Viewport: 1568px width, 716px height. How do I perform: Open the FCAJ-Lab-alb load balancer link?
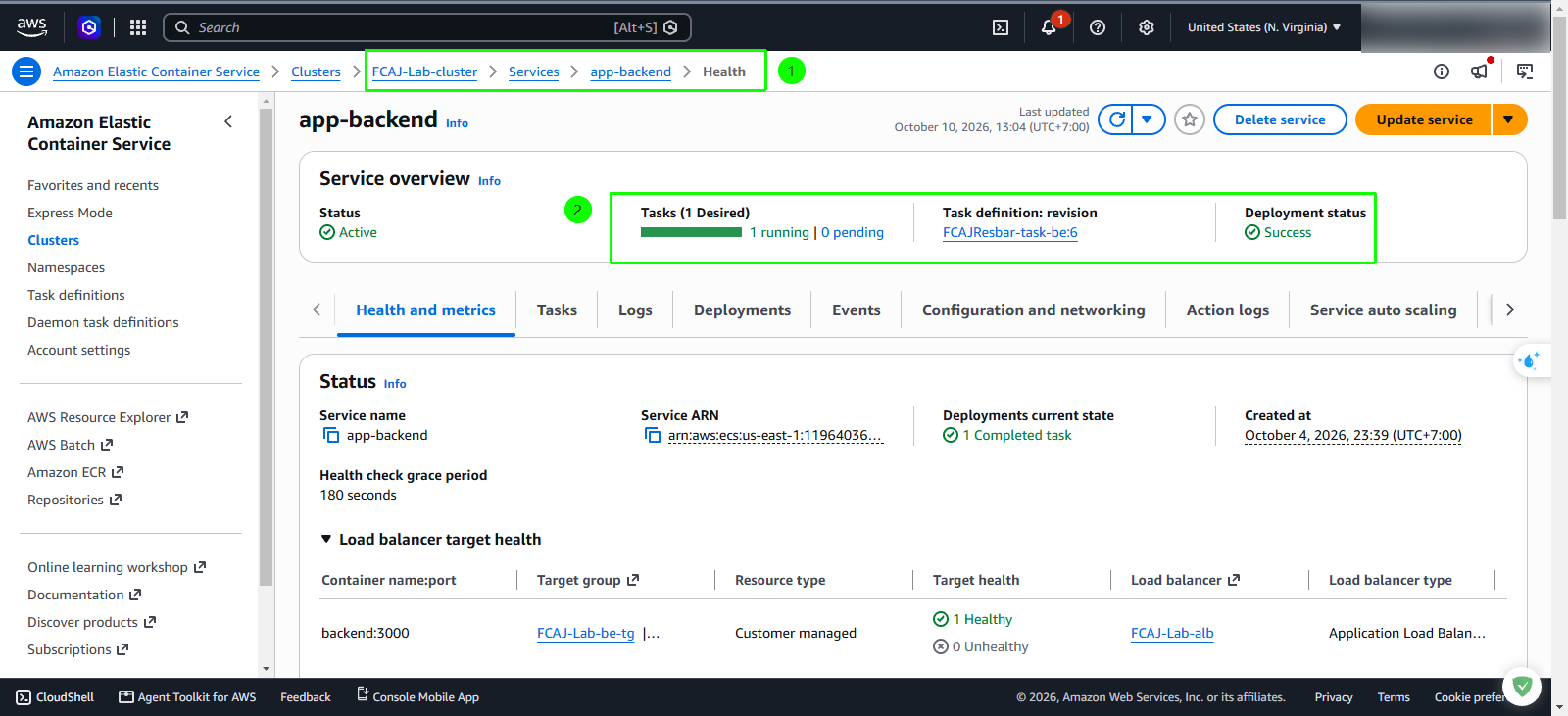(1172, 633)
